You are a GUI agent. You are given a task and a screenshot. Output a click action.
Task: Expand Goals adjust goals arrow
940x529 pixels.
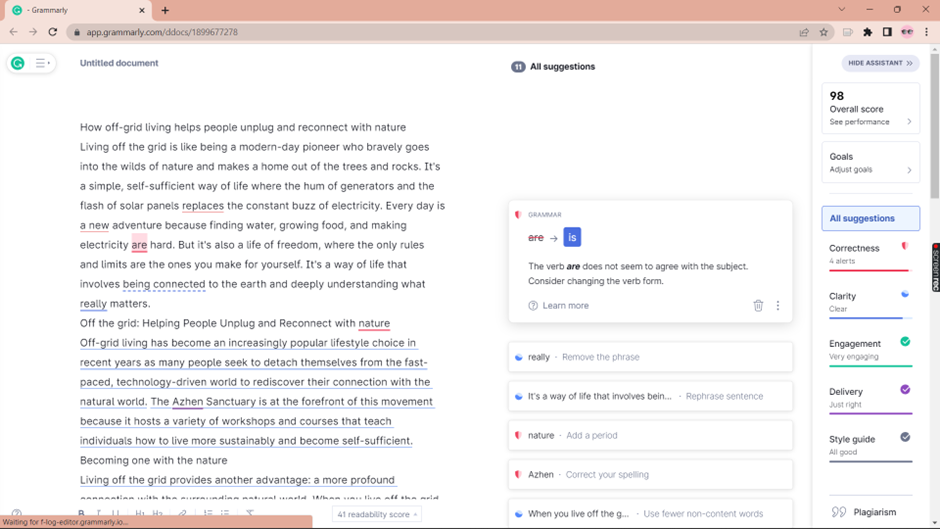(909, 170)
